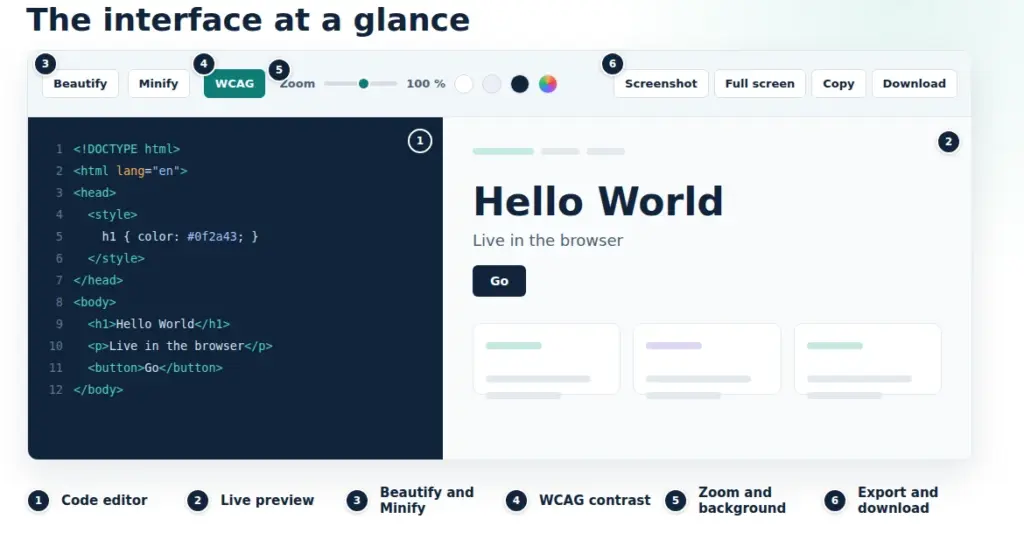The height and width of the screenshot is (533, 1024).
Task: Click the </head> closing tag line
Action: (x=98, y=280)
